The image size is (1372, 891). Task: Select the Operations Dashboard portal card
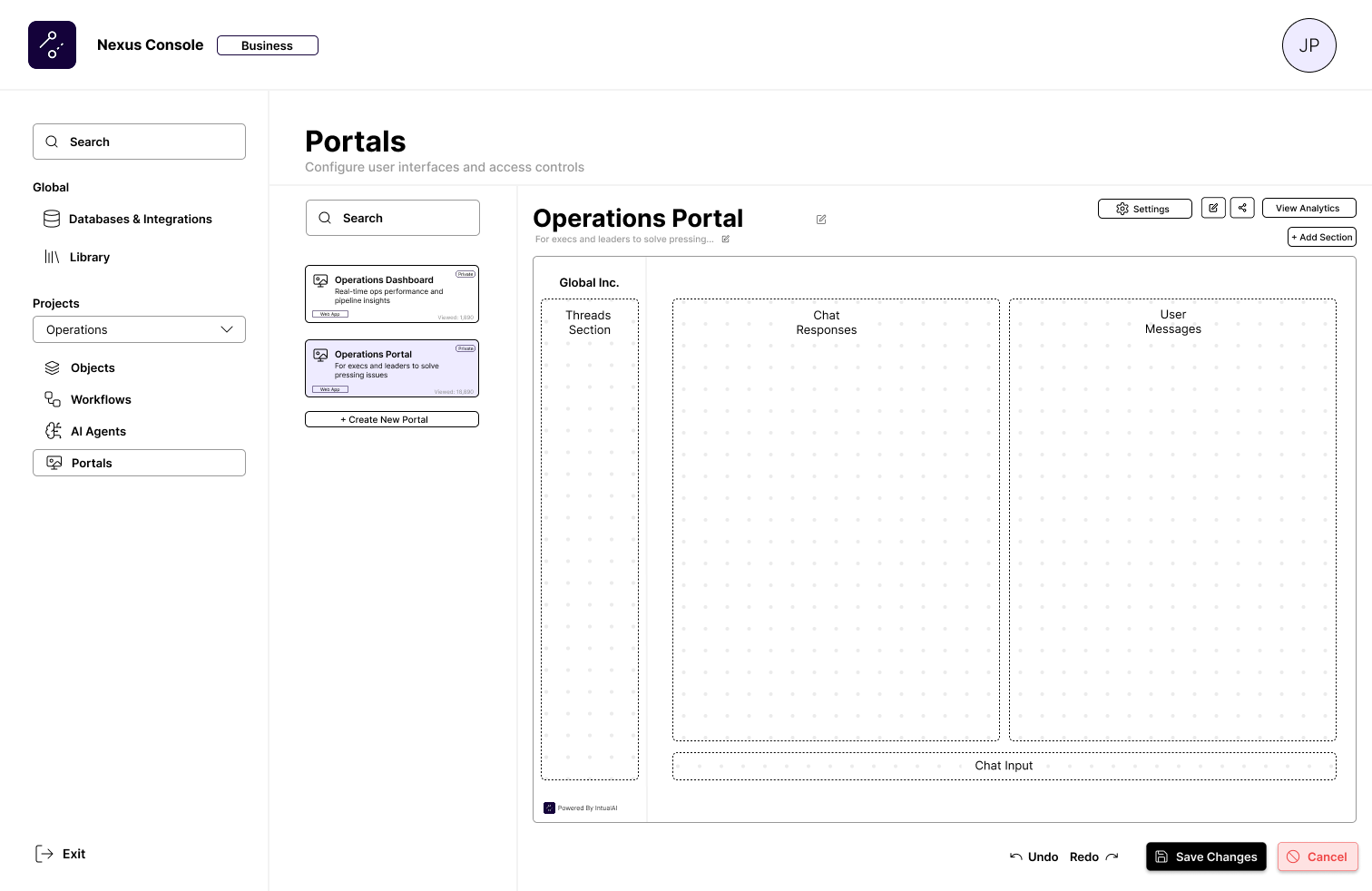[x=392, y=294]
